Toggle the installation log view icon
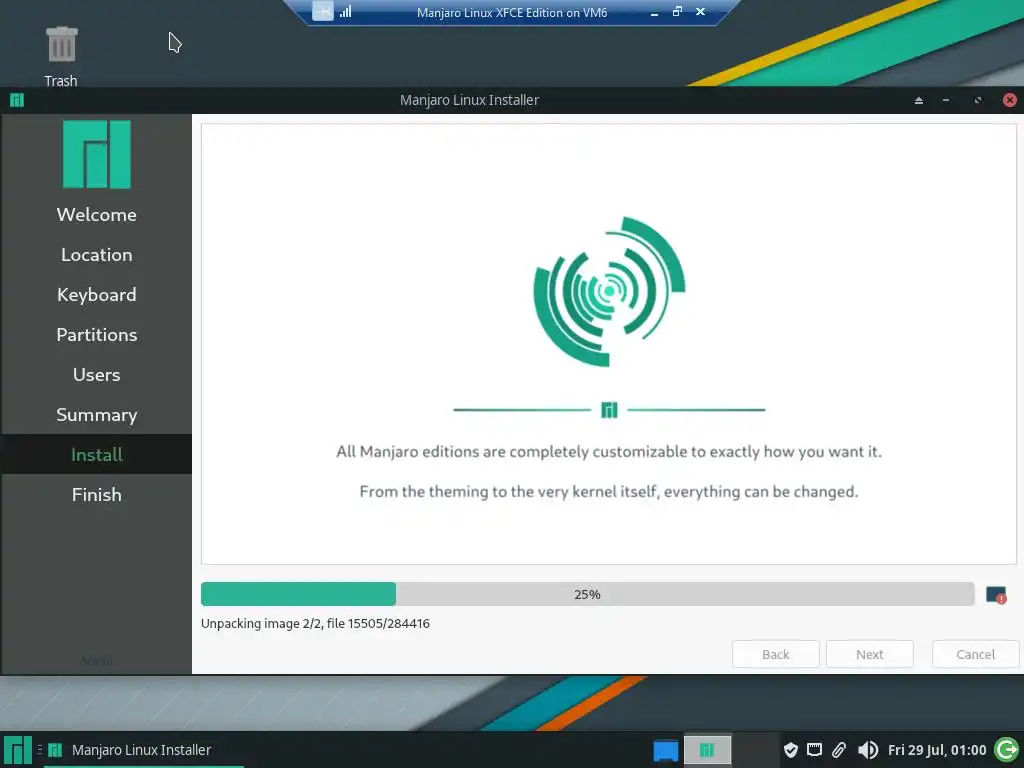The width and height of the screenshot is (1024, 768). tap(996, 595)
